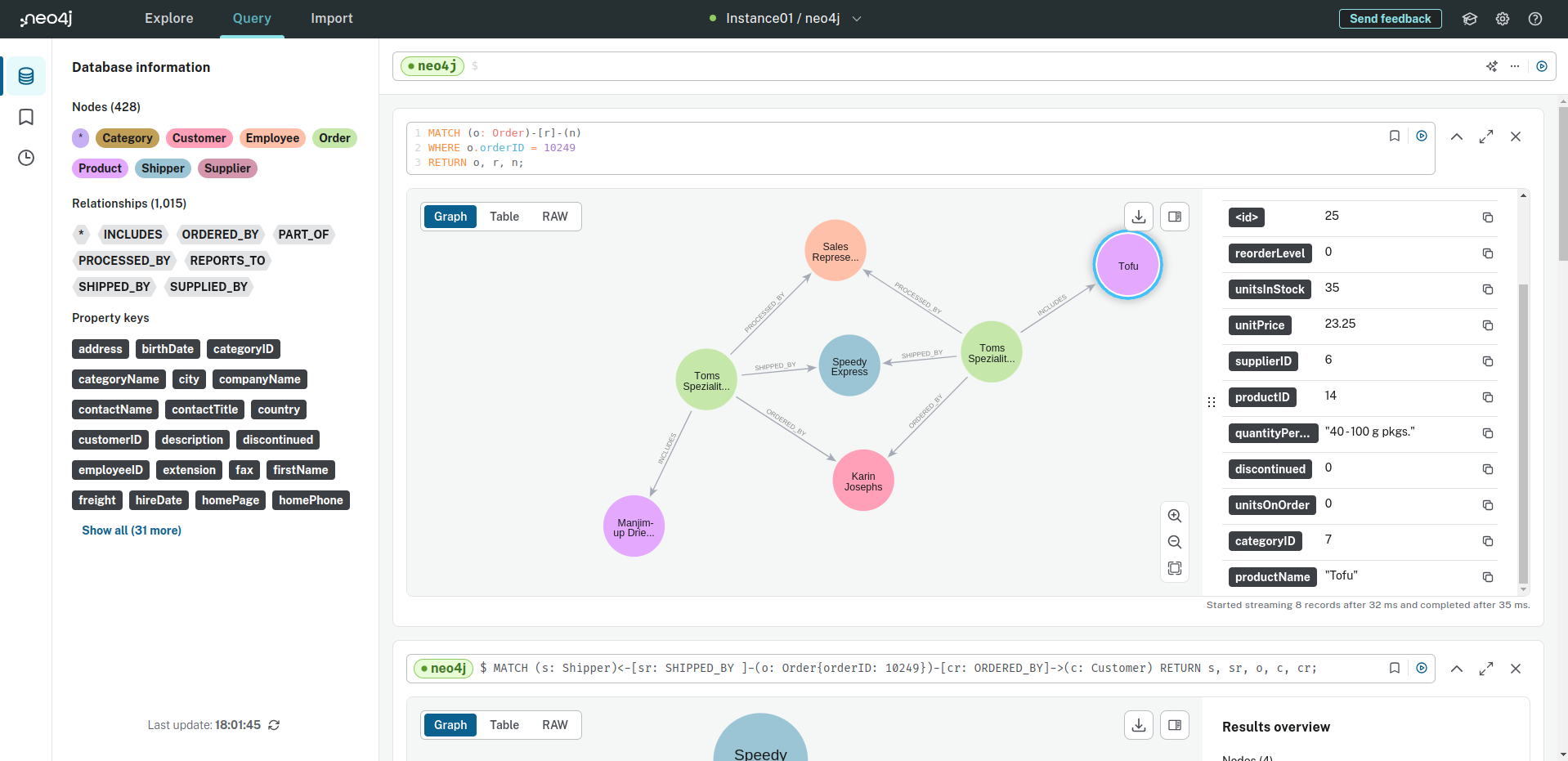1568x761 pixels.
Task: Copy the categoryID property value
Action: point(1488,541)
